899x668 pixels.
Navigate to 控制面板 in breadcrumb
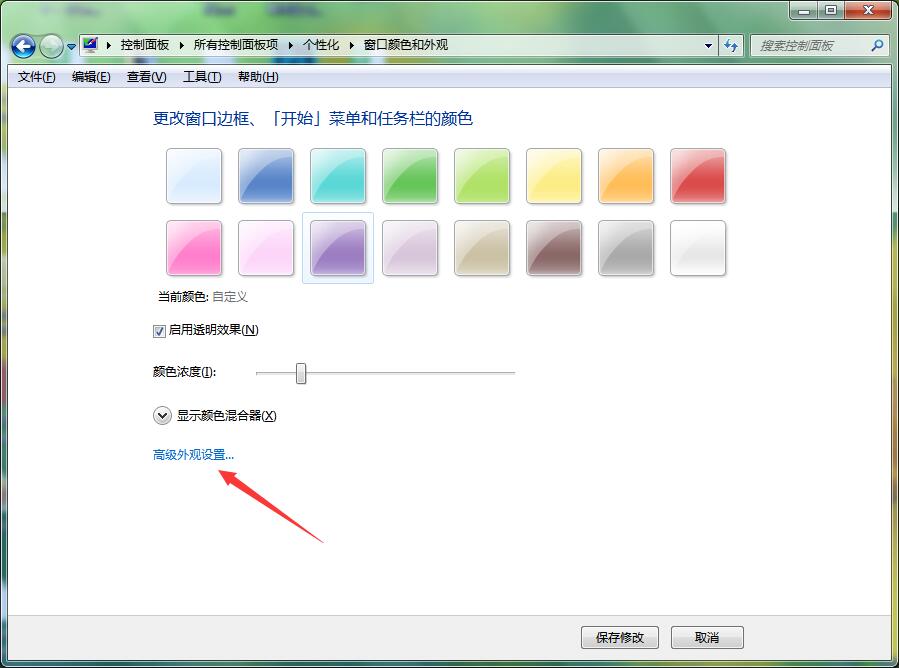pos(144,45)
